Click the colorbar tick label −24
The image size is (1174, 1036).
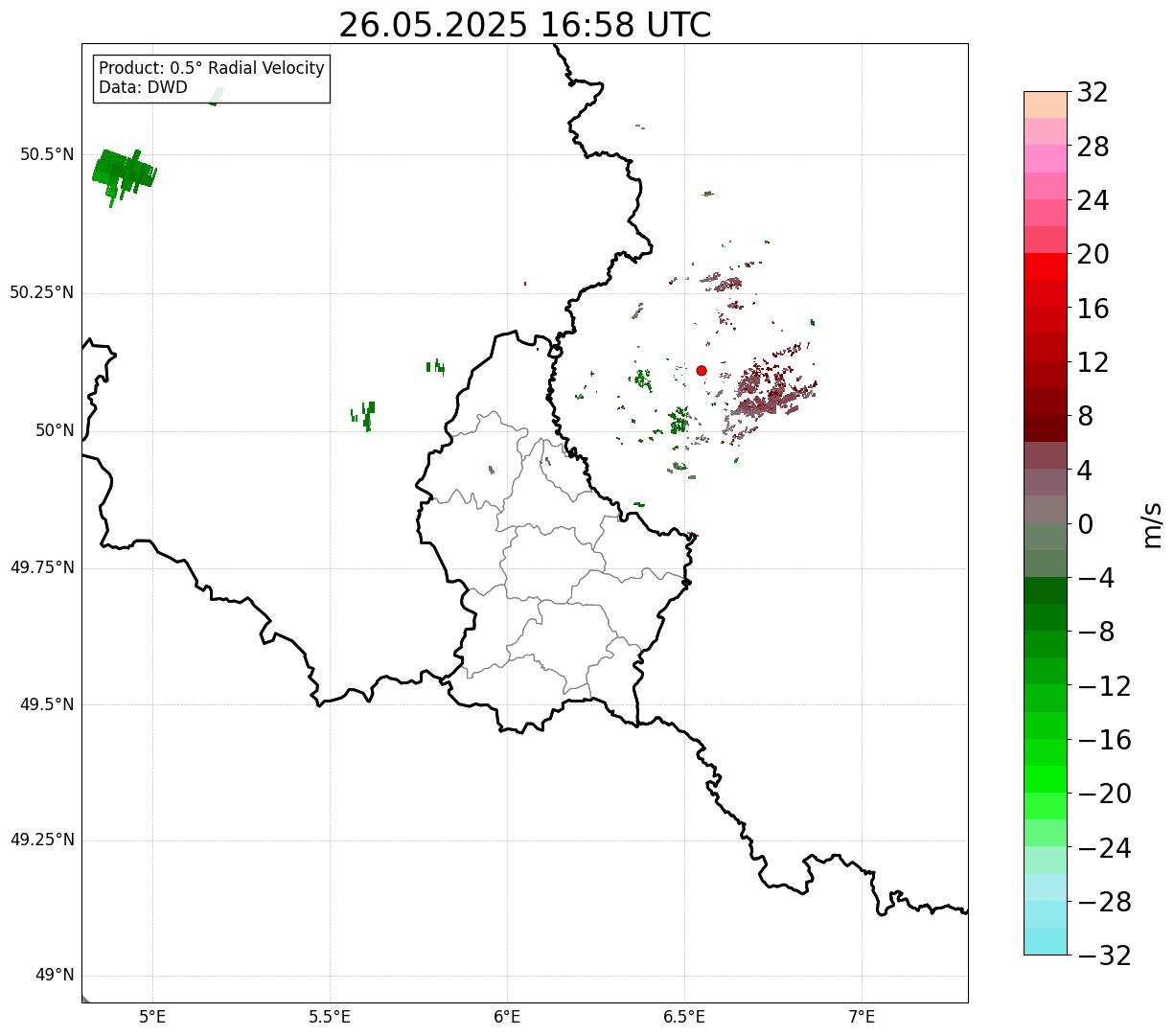1104,848
